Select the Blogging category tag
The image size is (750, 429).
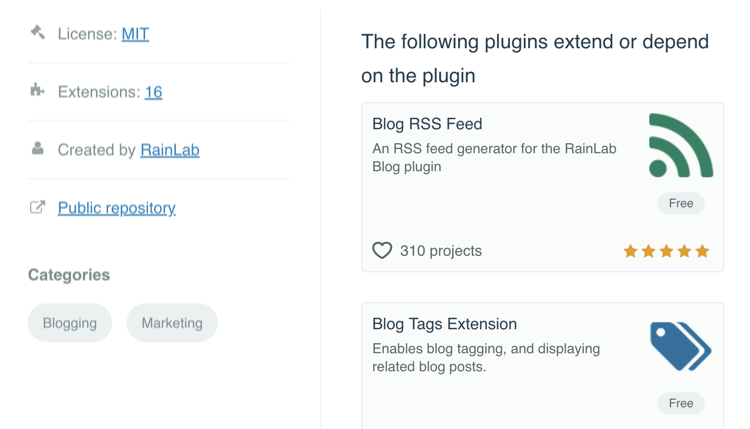[x=70, y=323]
